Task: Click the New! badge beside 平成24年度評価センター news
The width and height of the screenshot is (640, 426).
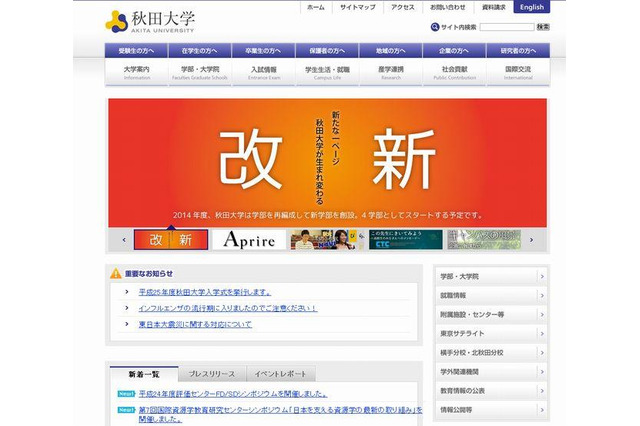Action: coord(126,394)
